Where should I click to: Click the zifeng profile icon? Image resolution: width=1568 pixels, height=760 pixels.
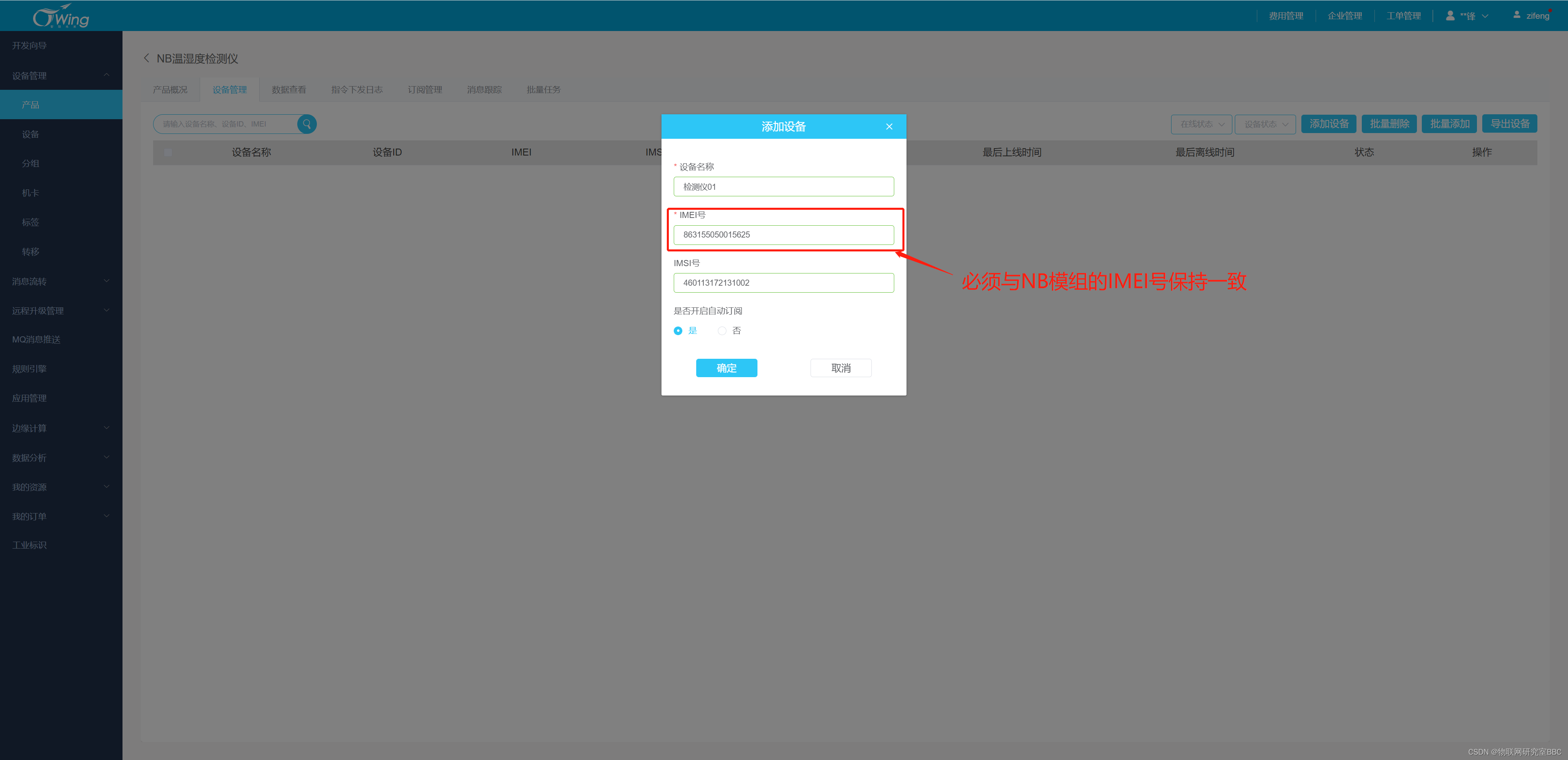click(x=1517, y=15)
